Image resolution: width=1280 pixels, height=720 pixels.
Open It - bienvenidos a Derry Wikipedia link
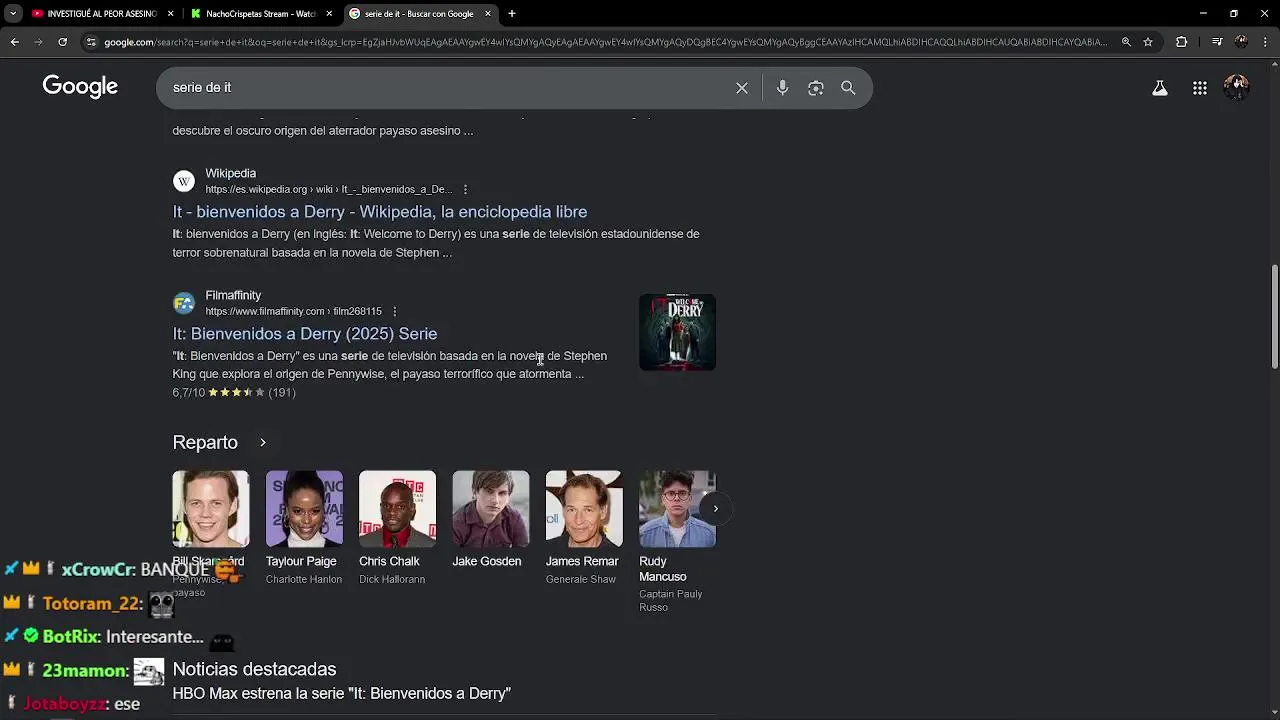coord(380,212)
